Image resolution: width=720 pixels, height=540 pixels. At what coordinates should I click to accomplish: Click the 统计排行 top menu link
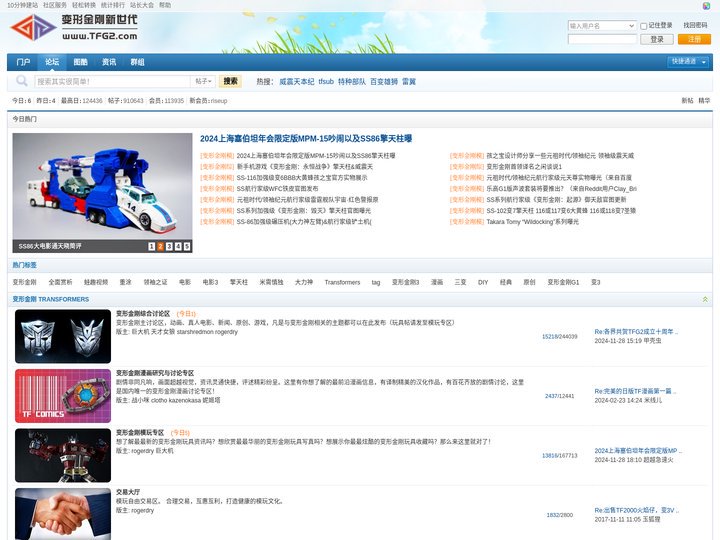tap(113, 6)
